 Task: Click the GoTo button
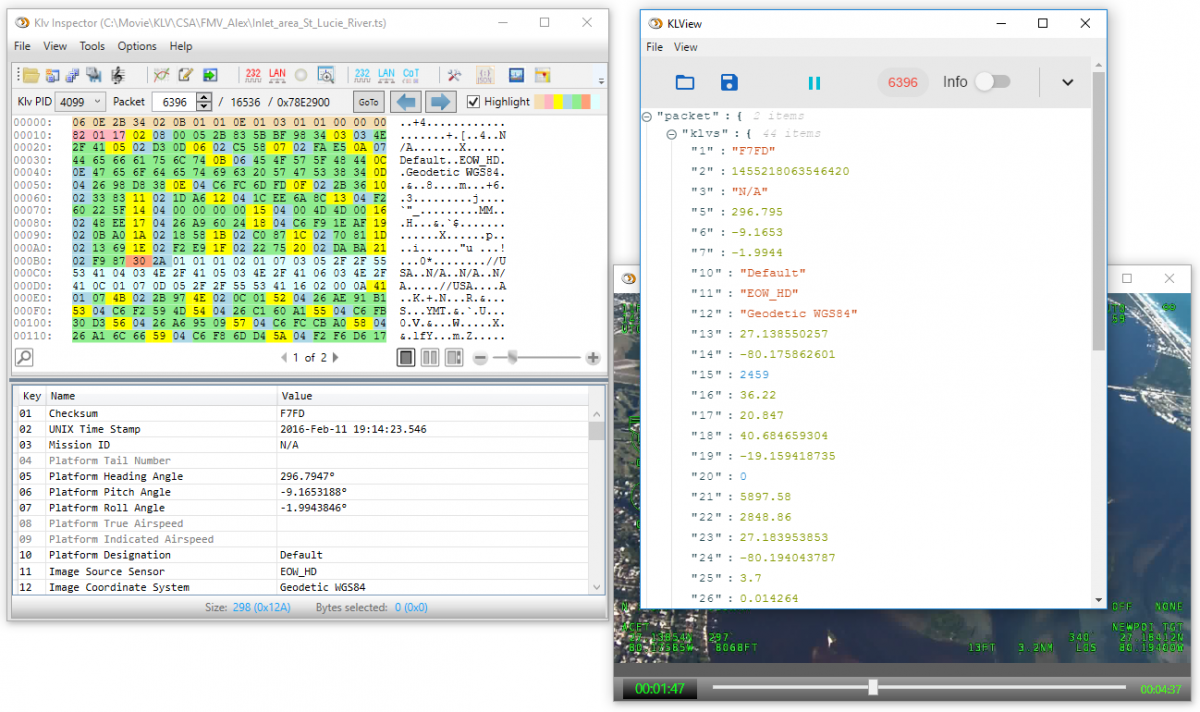click(x=368, y=101)
